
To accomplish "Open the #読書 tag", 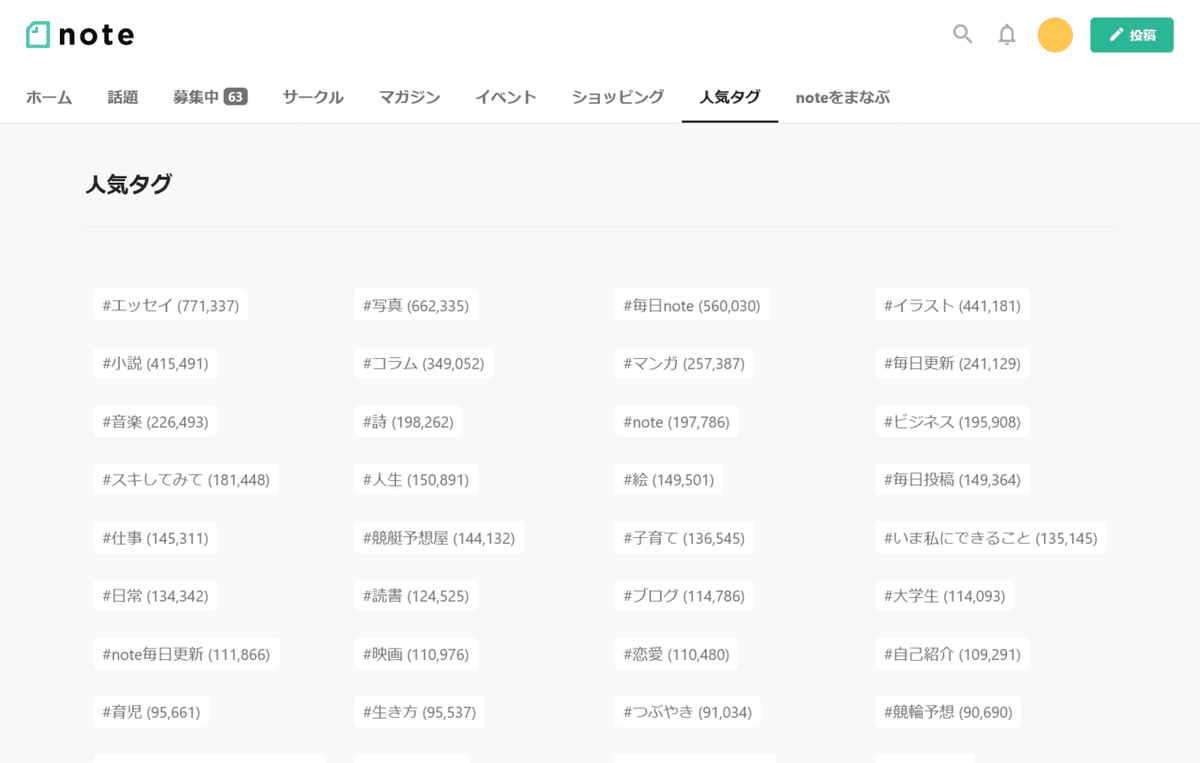I will 416,596.
